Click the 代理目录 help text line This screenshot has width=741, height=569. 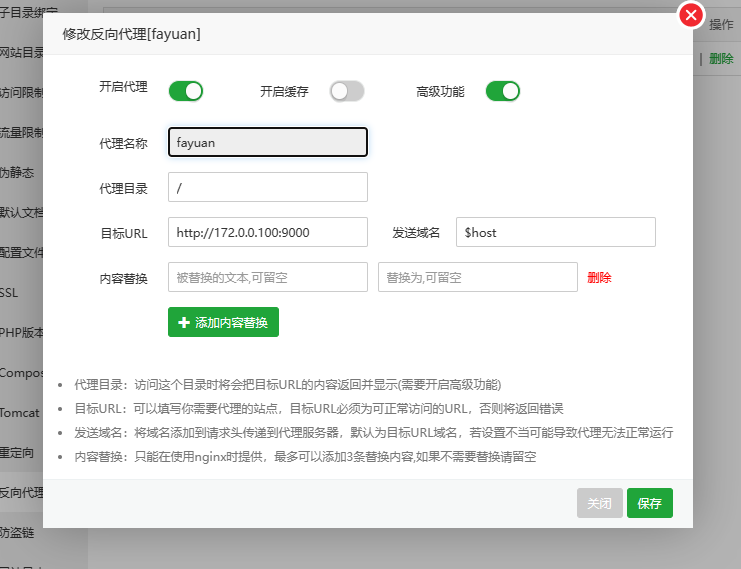click(x=287, y=385)
